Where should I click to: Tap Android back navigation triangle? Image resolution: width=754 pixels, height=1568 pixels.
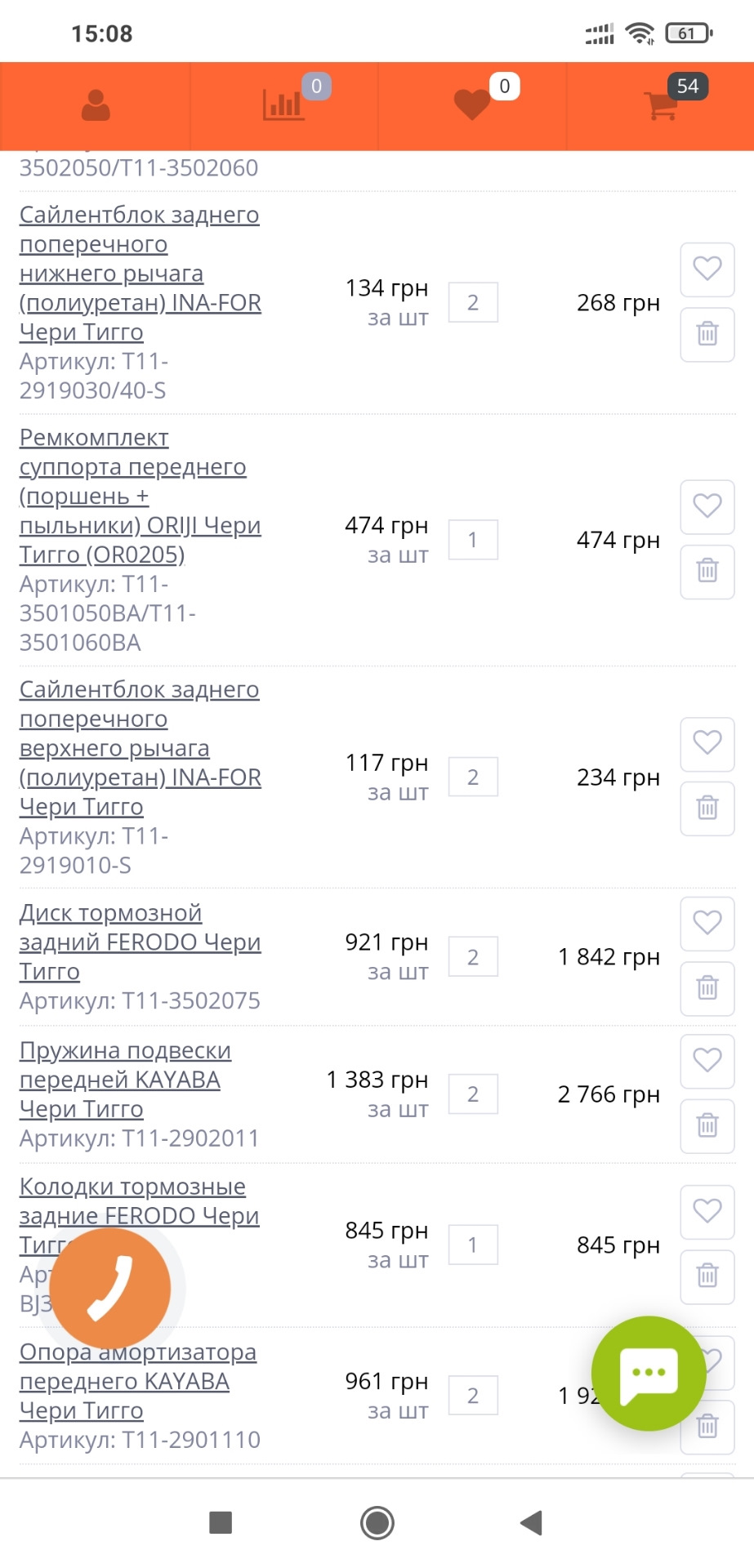[x=532, y=1522]
